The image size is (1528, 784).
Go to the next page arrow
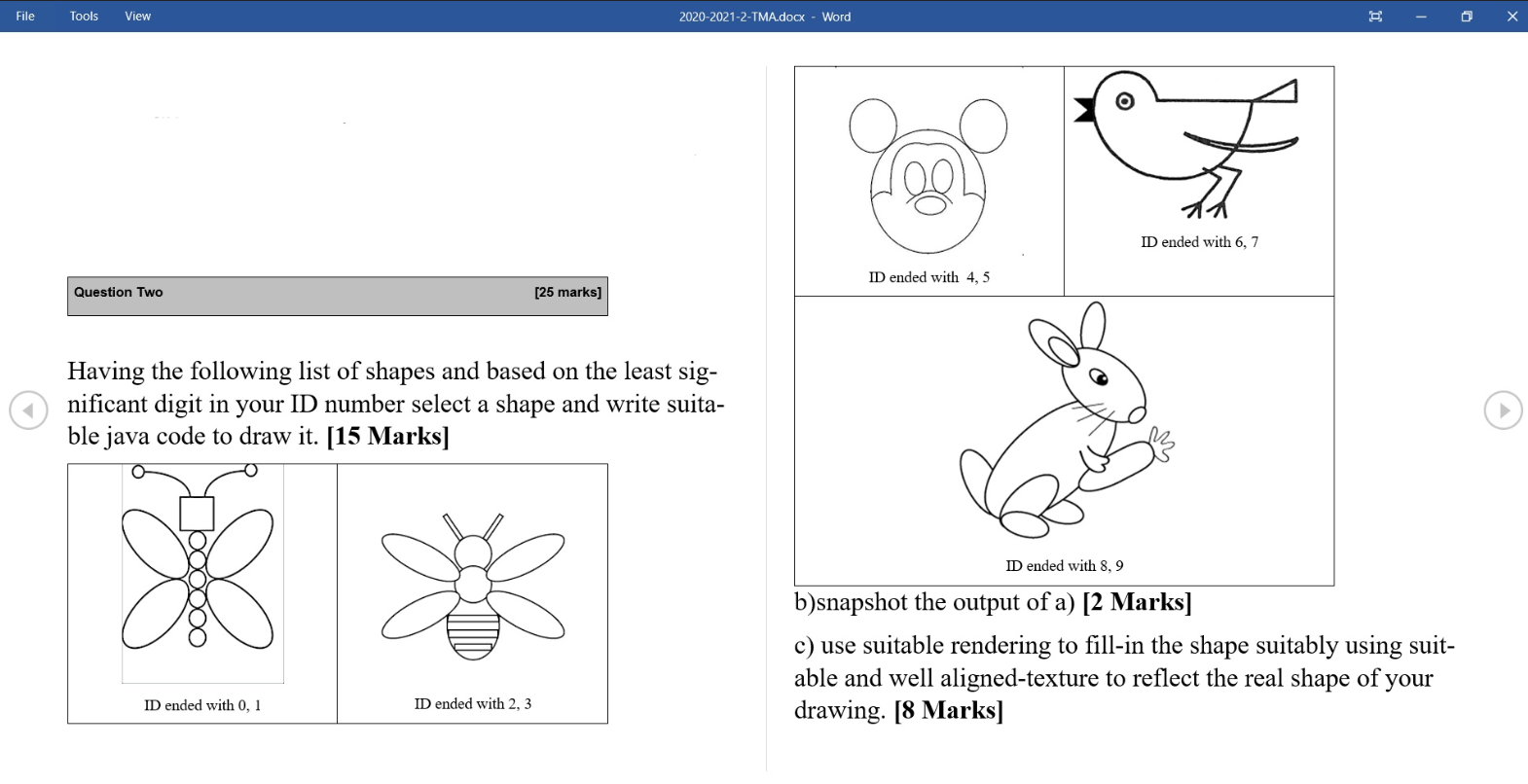point(1503,410)
